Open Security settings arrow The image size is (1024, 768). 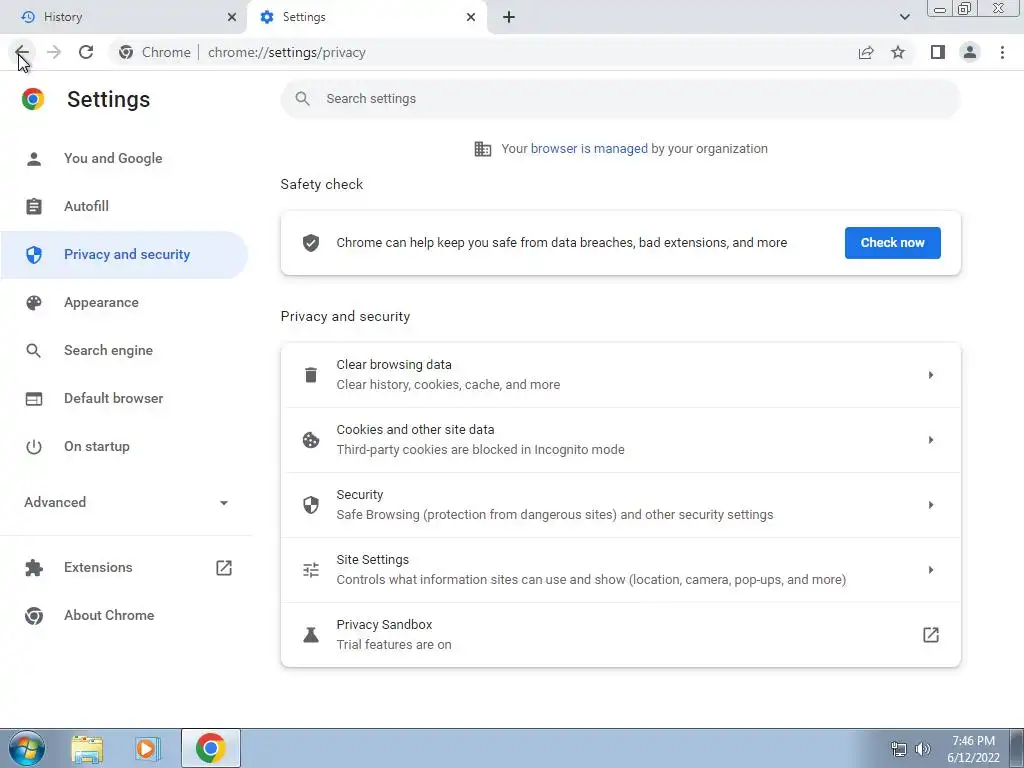coord(931,505)
